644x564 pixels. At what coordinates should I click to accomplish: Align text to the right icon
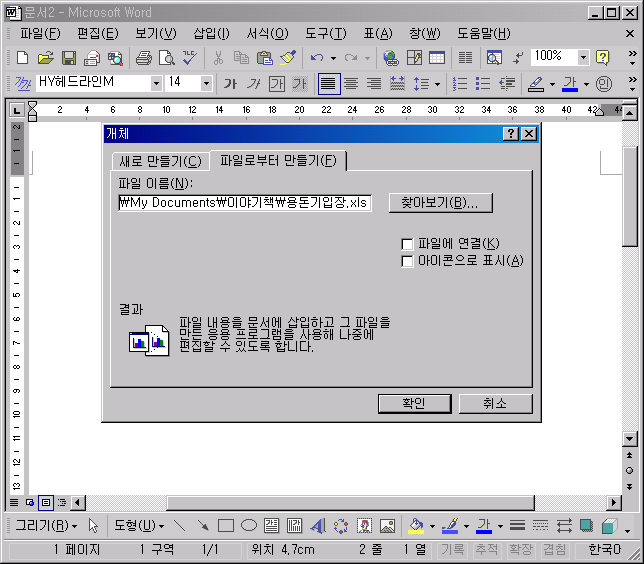[374, 84]
